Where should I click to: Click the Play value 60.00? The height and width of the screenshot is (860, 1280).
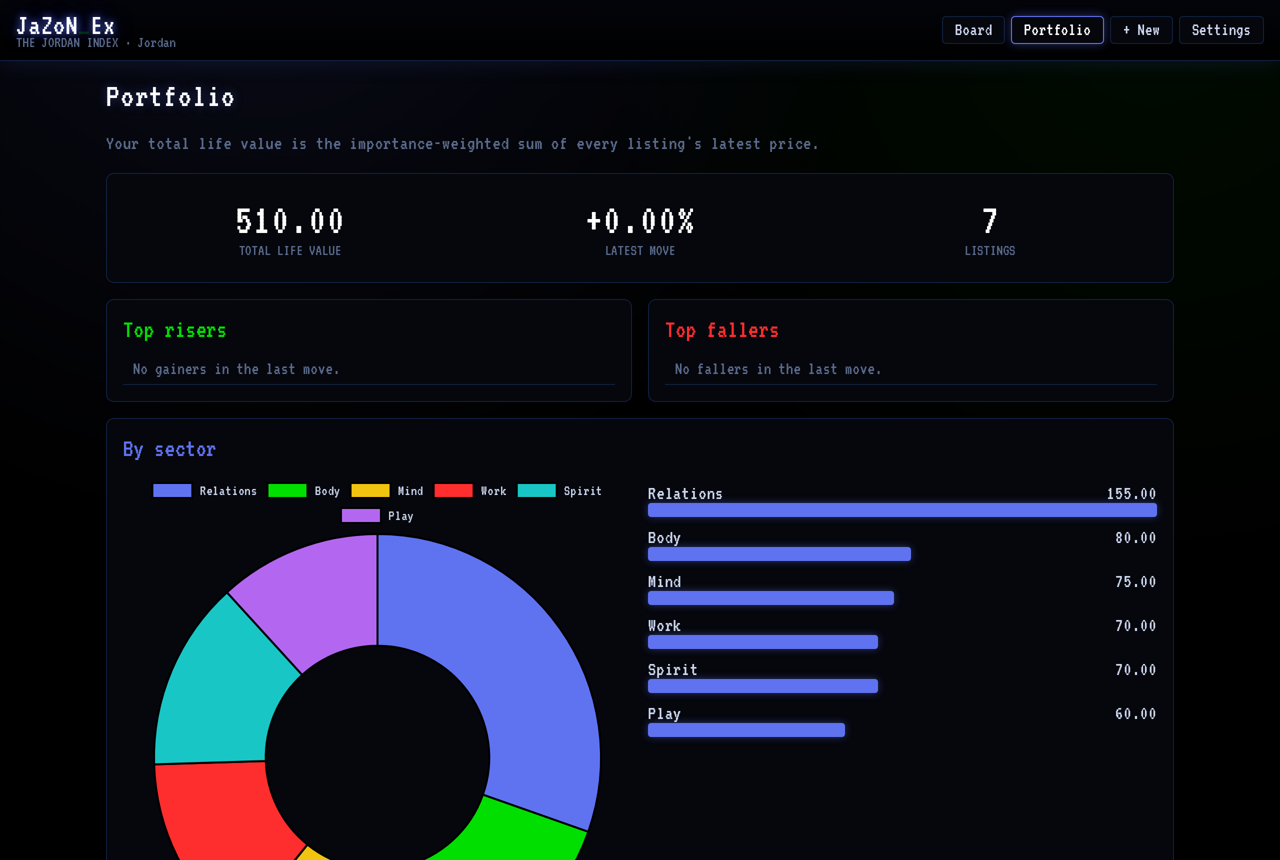(1136, 714)
